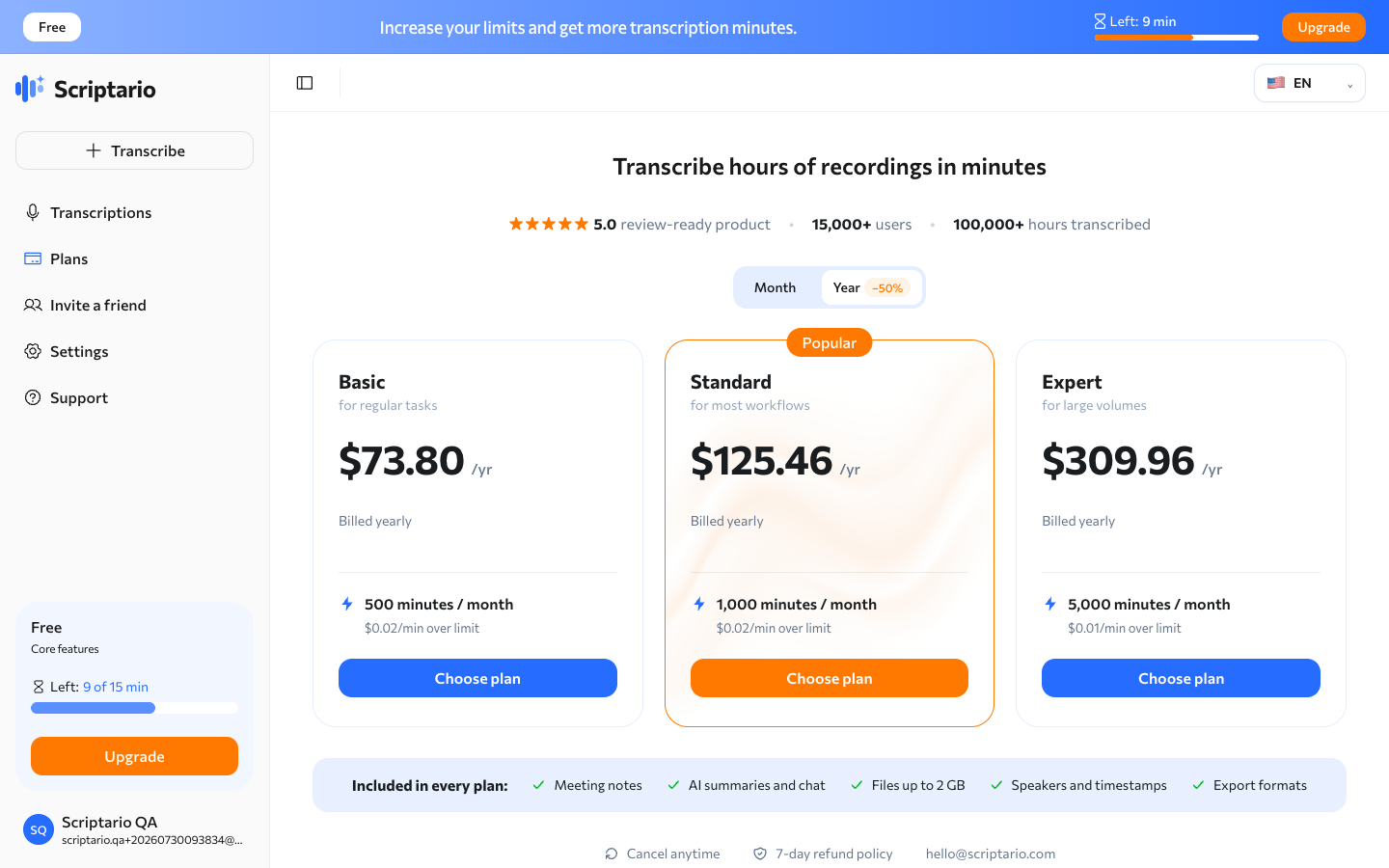This screenshot has height=868, width=1389.
Task: Open Settings from the sidebar
Action: click(134, 351)
